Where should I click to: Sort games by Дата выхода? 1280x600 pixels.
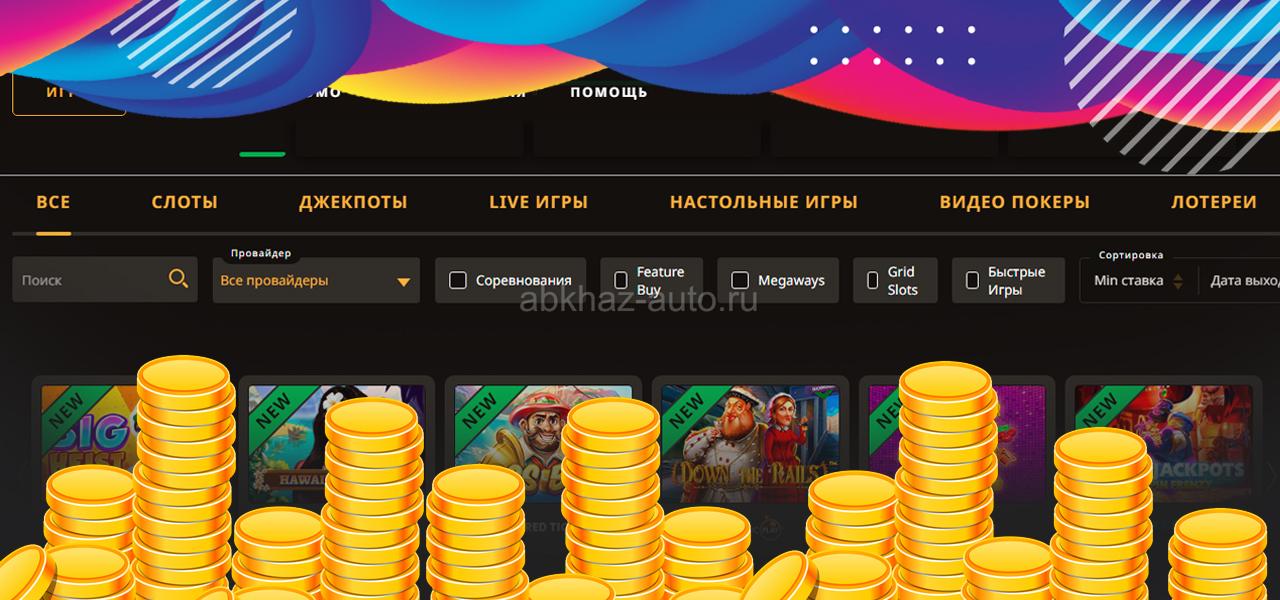(1244, 280)
